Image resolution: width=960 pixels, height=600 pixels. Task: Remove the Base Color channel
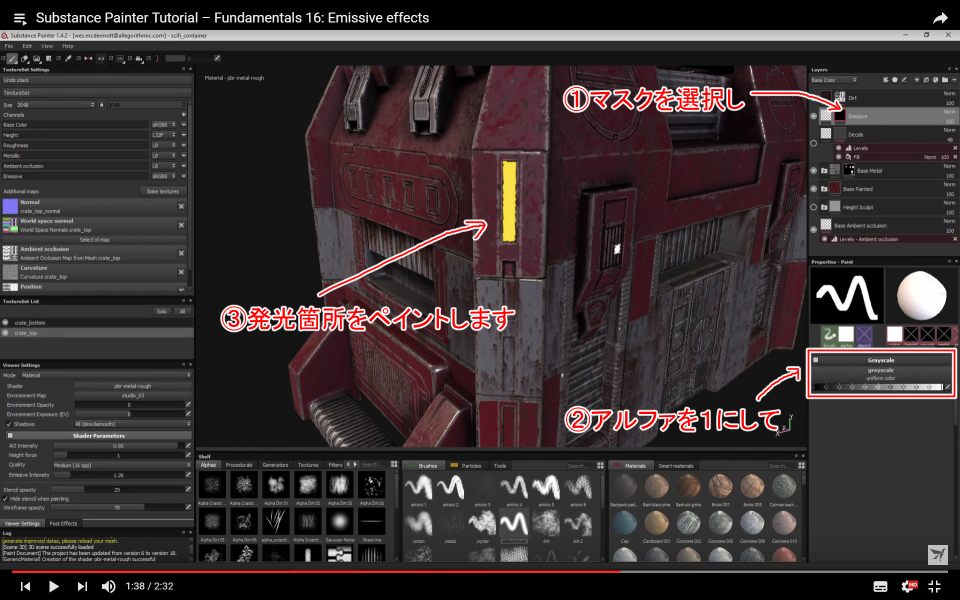pyautogui.click(x=183, y=125)
